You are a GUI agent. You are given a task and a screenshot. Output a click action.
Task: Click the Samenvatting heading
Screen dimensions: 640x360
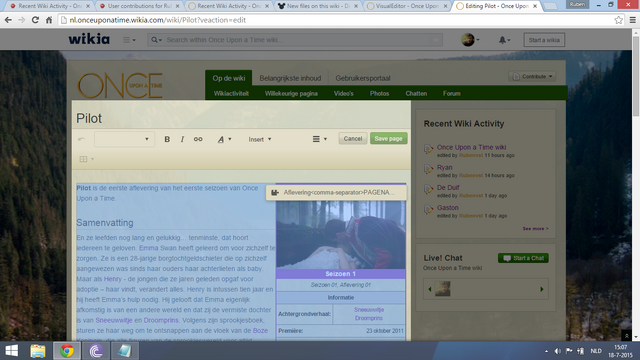tap(105, 223)
